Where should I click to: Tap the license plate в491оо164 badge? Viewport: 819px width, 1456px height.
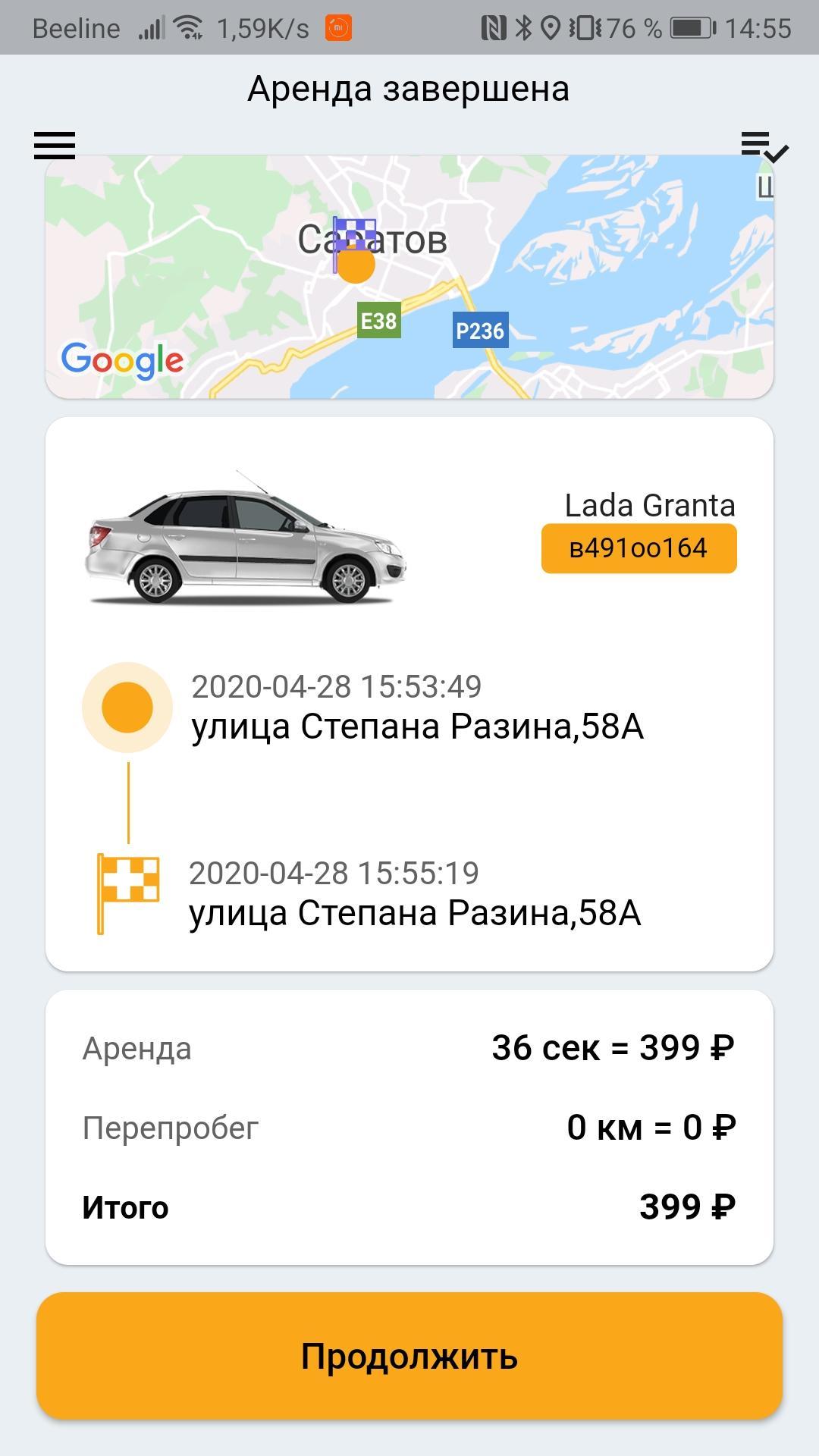pos(639,548)
